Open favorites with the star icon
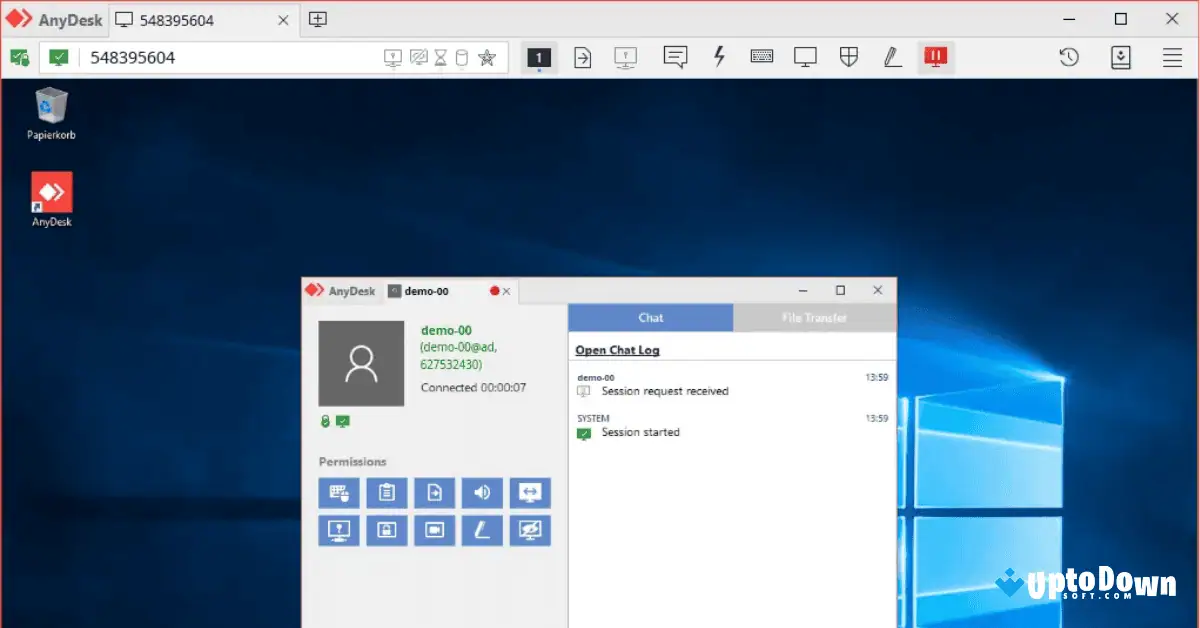Viewport: 1200px width, 628px height. [x=487, y=57]
